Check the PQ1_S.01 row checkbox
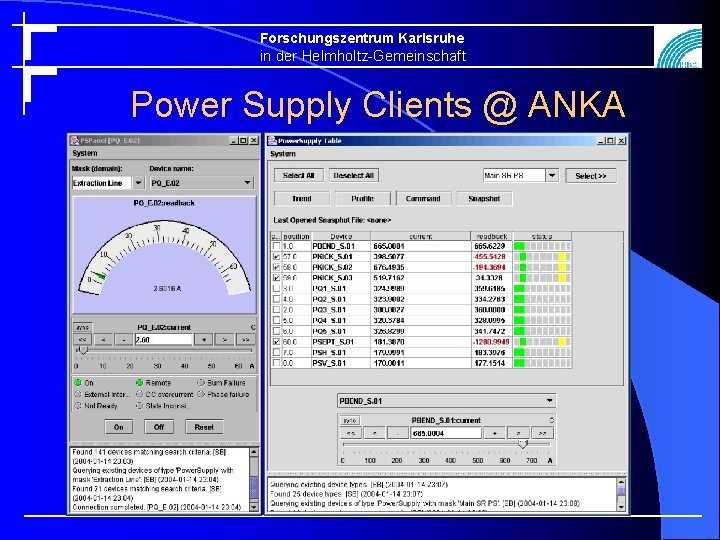Screen dimensions: 720x540 (x=276, y=288)
